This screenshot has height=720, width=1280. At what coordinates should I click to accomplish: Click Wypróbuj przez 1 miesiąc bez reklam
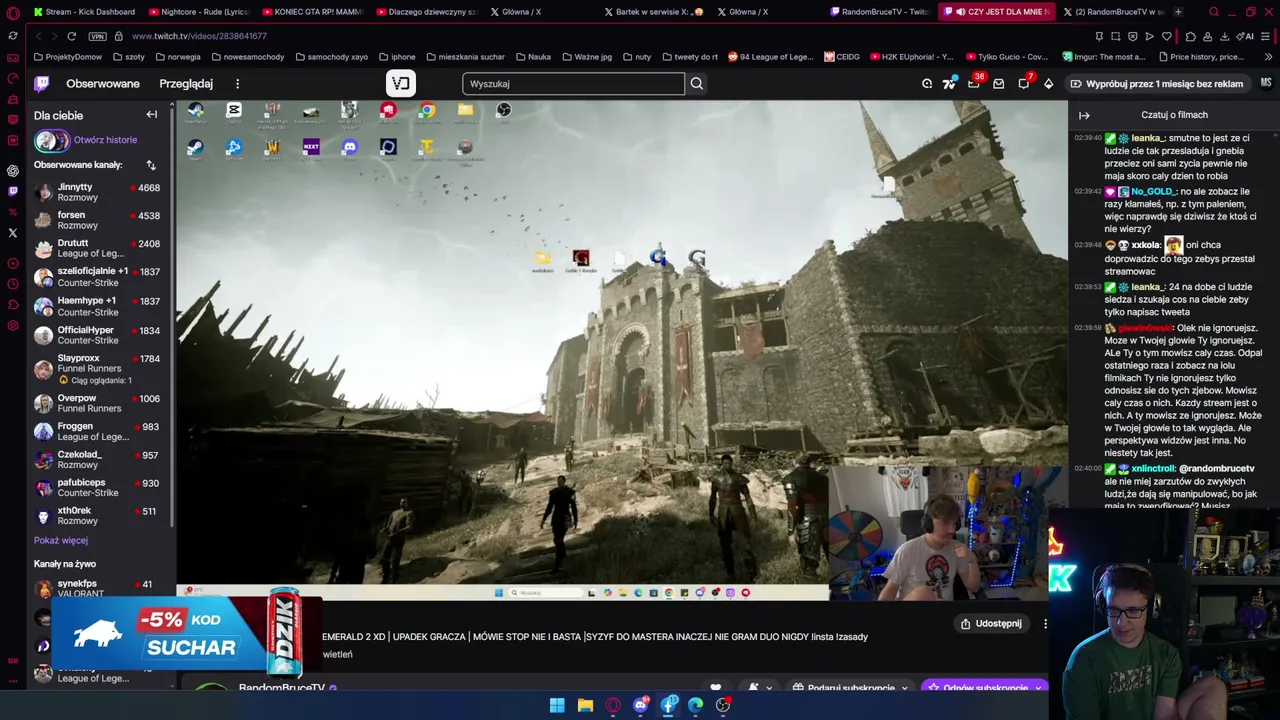coord(1157,84)
